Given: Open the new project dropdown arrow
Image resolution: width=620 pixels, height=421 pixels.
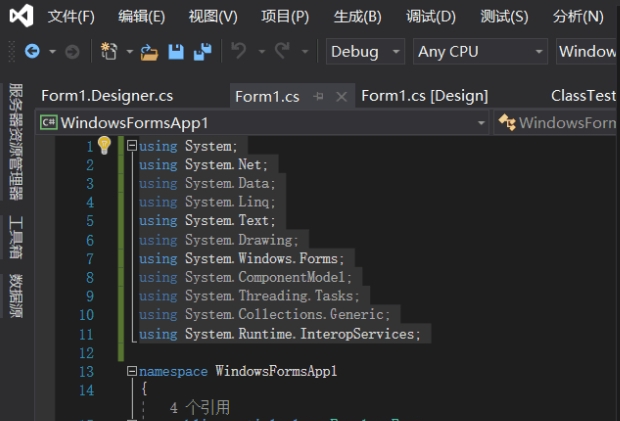Looking at the screenshot, I should tap(129, 52).
